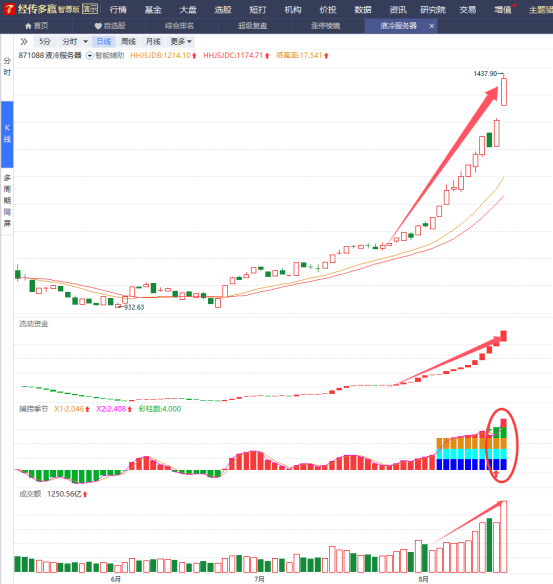Screen dimensions: 553x584
Task: Click red arrow next to HHJSJDB value
Action: tap(194, 56)
